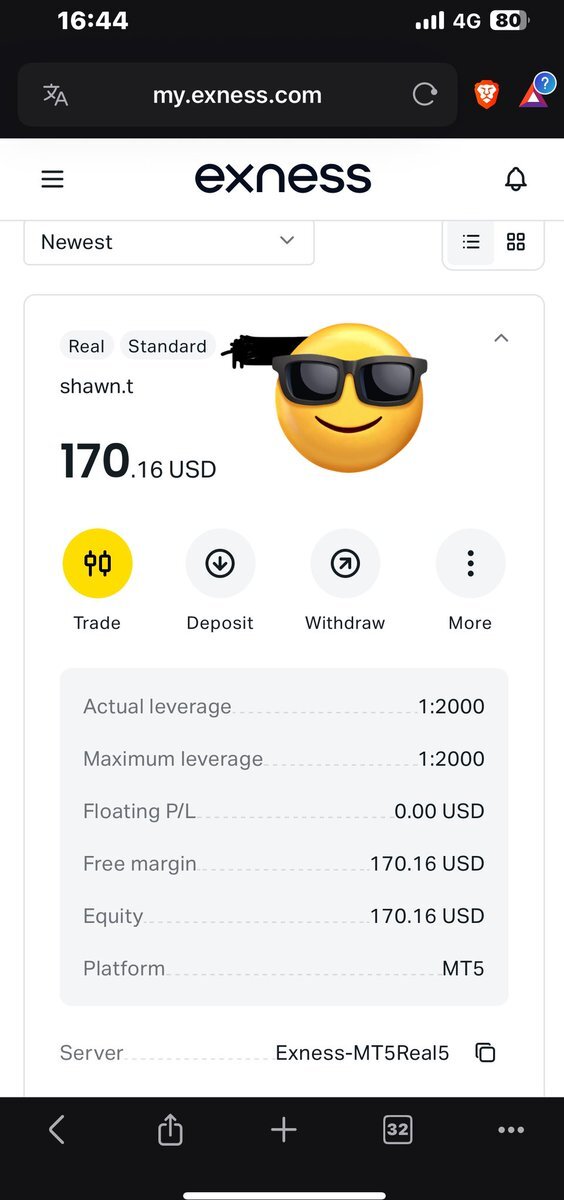Reload the my.exness.com page

pyautogui.click(x=425, y=94)
